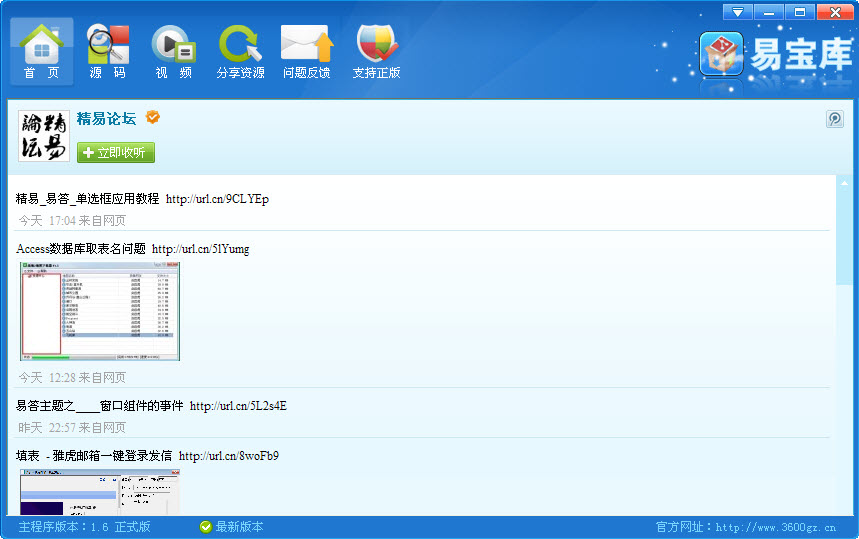Viewport: 859px width, 539px height.
Task: Open the 雅虎邮箱 post screenshot thumbnail
Action: (x=100, y=492)
